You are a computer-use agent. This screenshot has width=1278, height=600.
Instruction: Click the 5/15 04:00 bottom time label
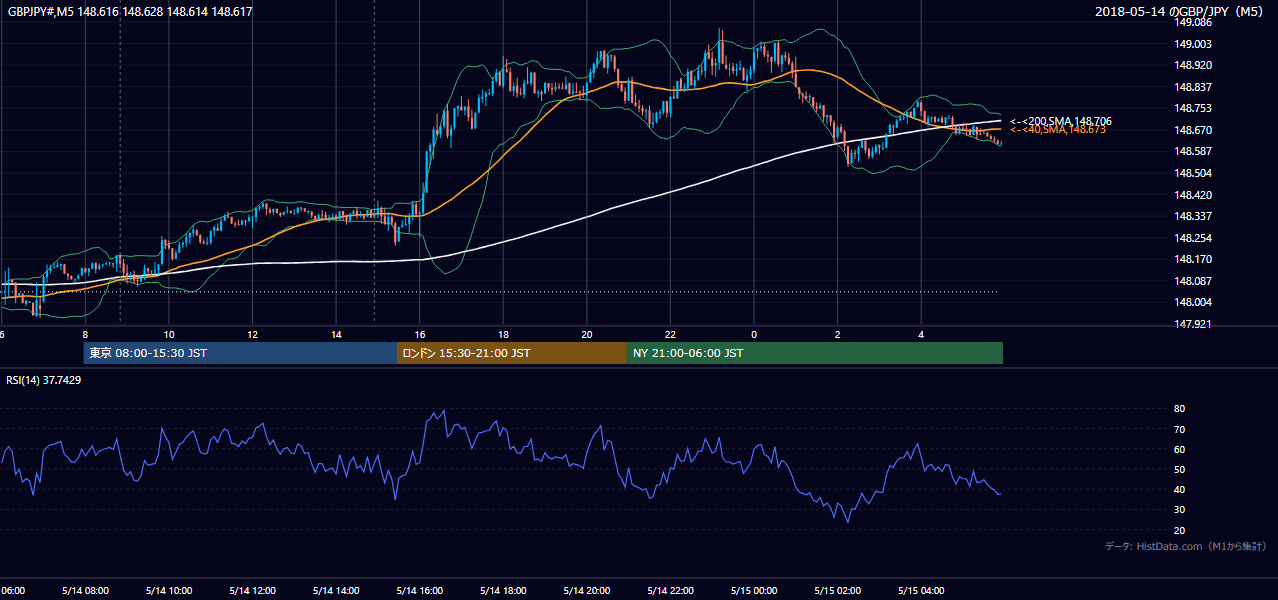[x=923, y=591]
